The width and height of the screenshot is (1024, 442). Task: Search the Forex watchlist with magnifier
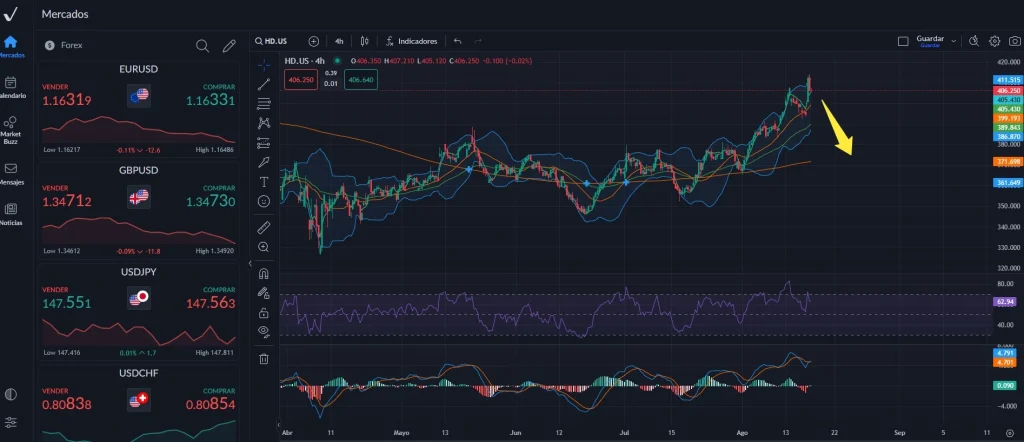202,46
